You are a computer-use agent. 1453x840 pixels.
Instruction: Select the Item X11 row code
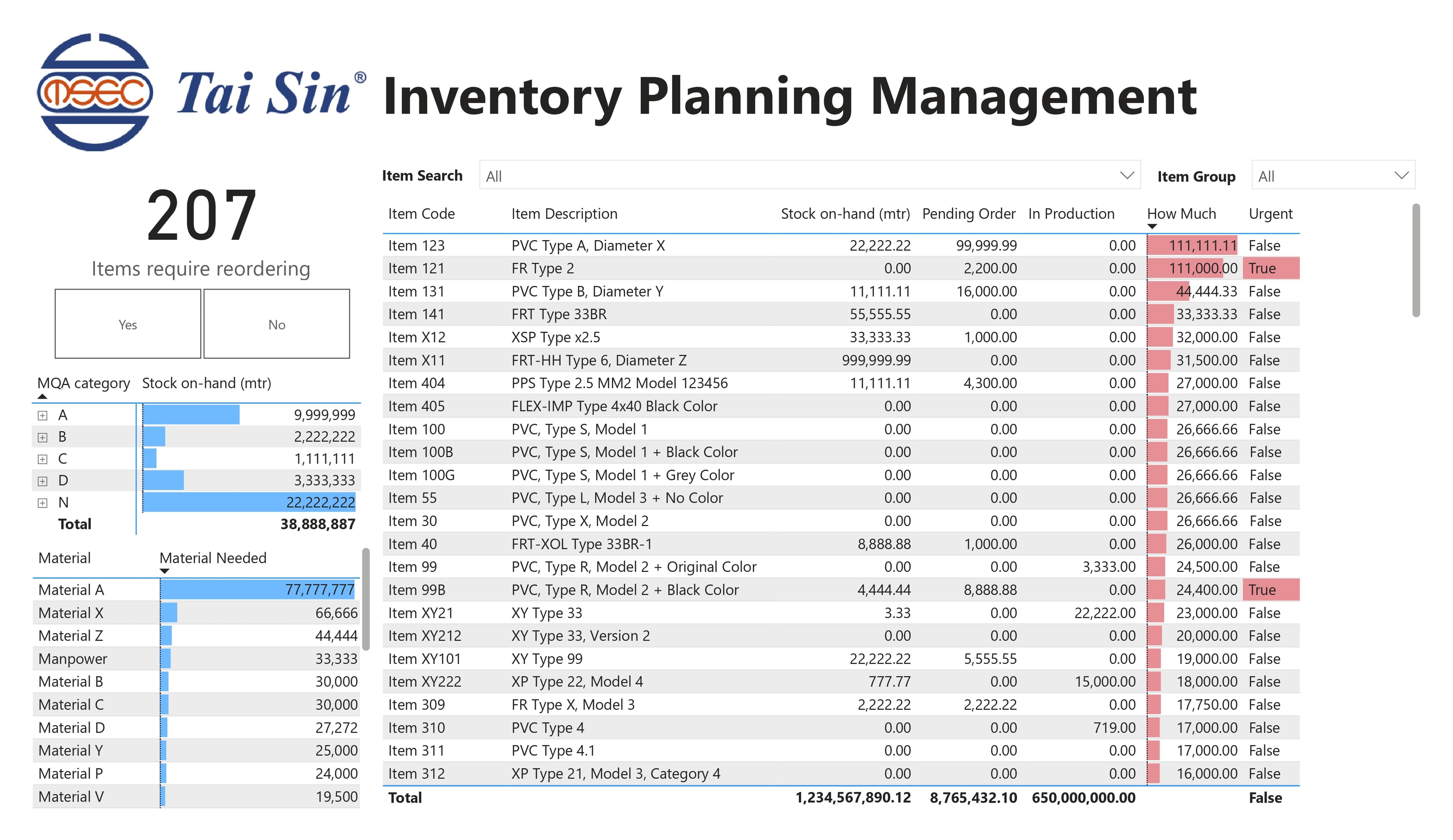click(x=417, y=361)
